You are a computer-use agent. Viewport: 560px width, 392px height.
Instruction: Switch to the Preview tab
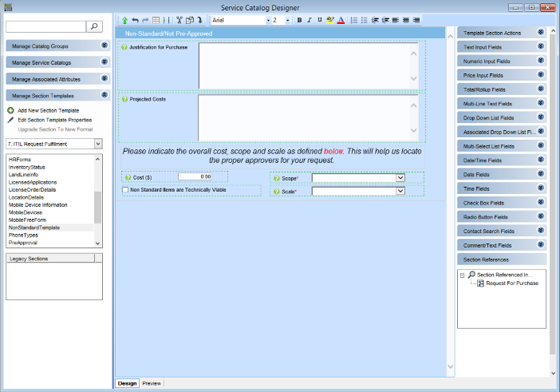point(151,383)
